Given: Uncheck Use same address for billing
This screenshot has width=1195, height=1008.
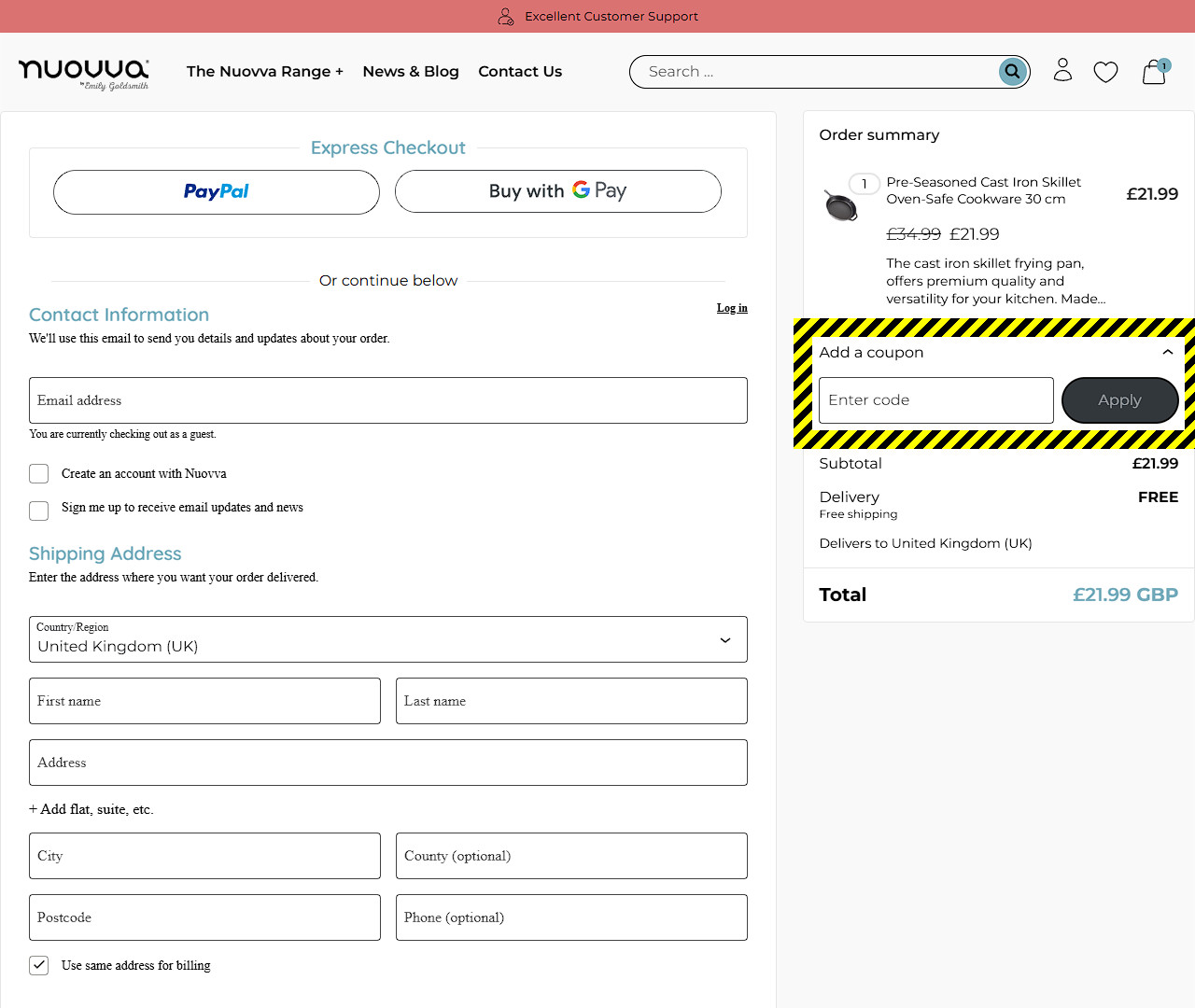Looking at the screenshot, I should coord(39,965).
